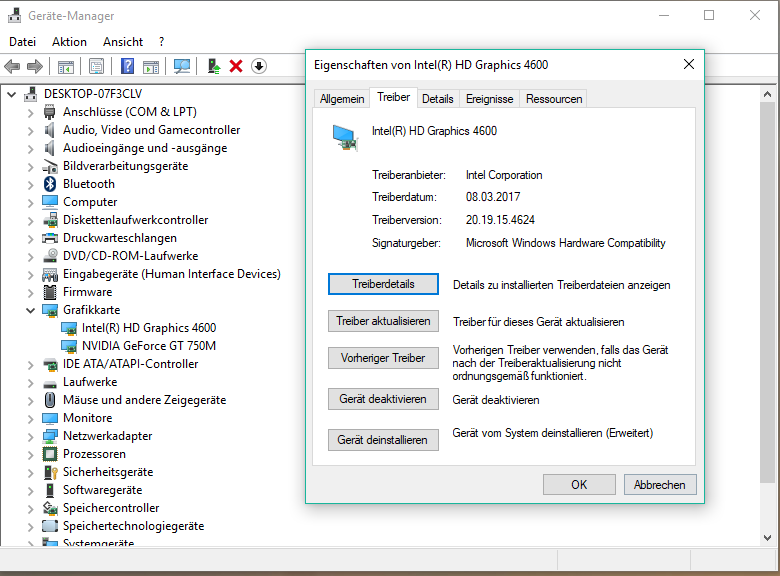Switch to the Details tab
The image size is (780, 576).
[x=437, y=99]
